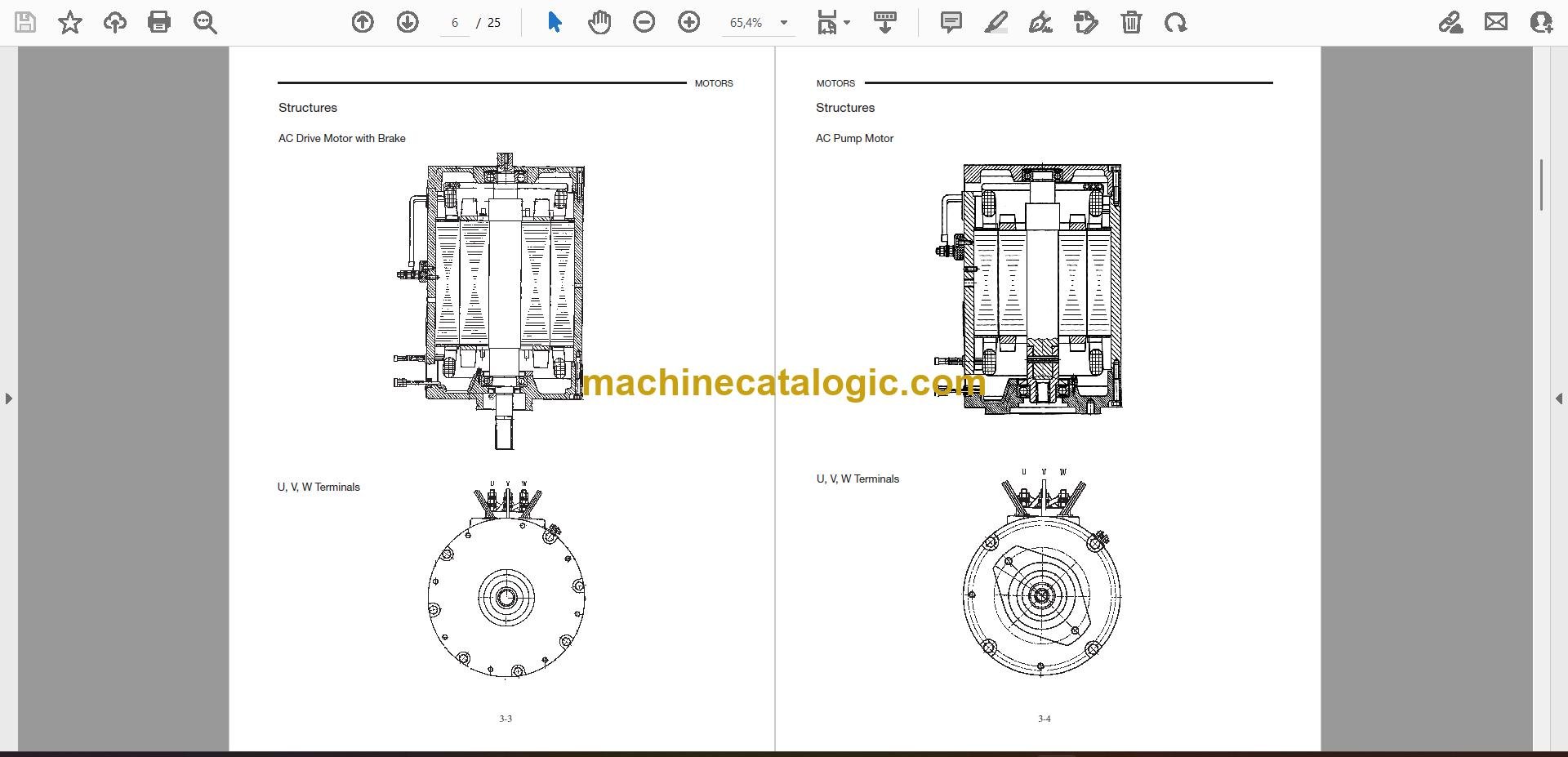
Task: Zoom out with the minus button
Action: point(644,22)
